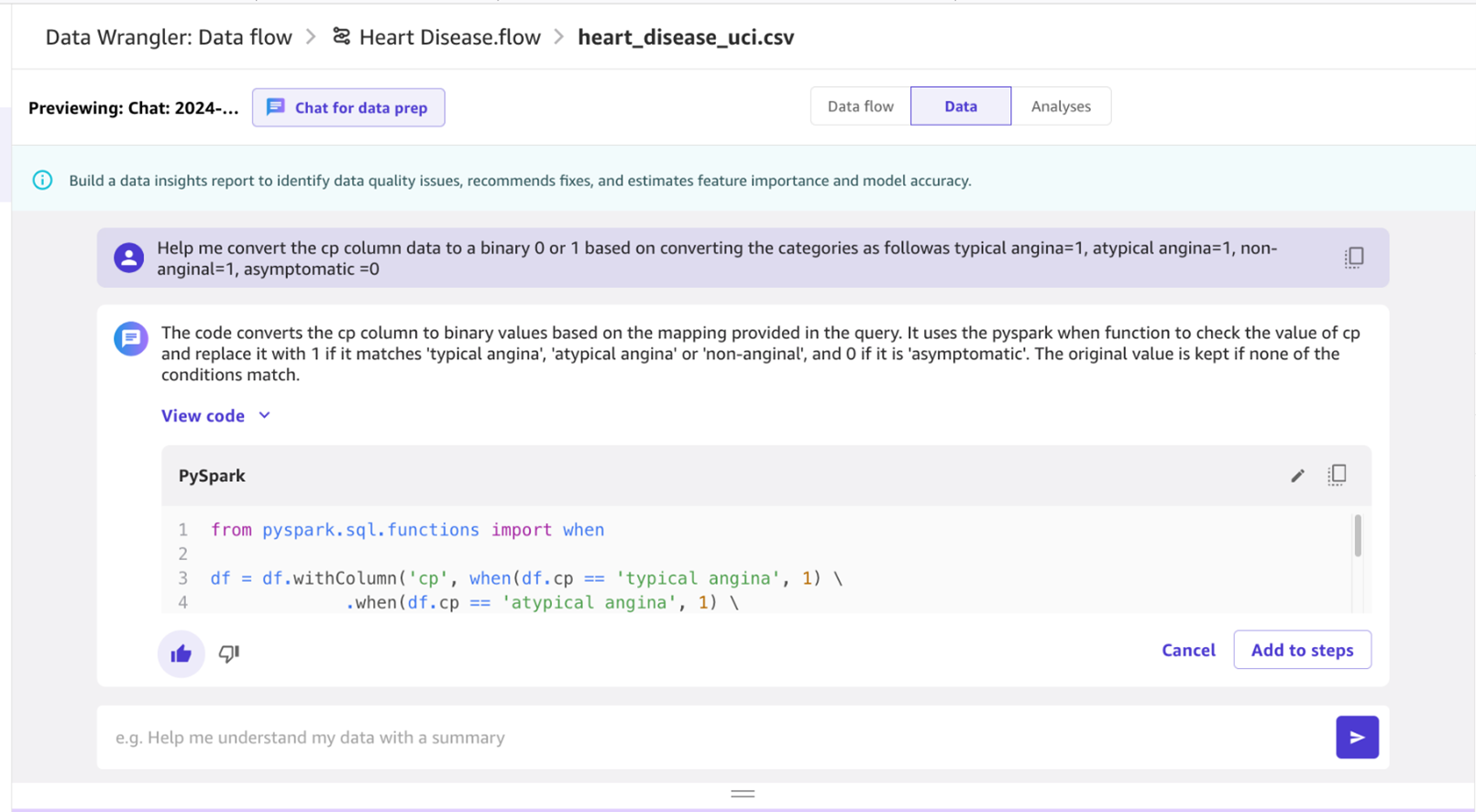
Task: Copy the PySpark code block
Action: (x=1338, y=475)
